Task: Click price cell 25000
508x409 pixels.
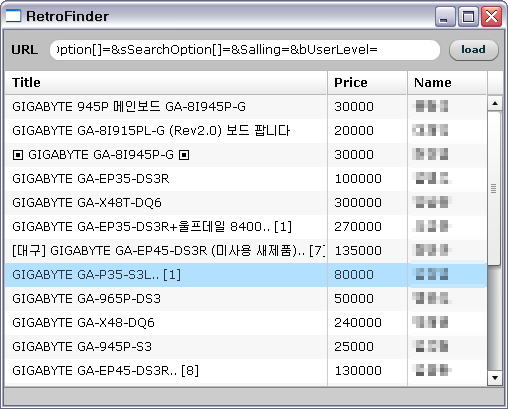Action: tap(367, 347)
